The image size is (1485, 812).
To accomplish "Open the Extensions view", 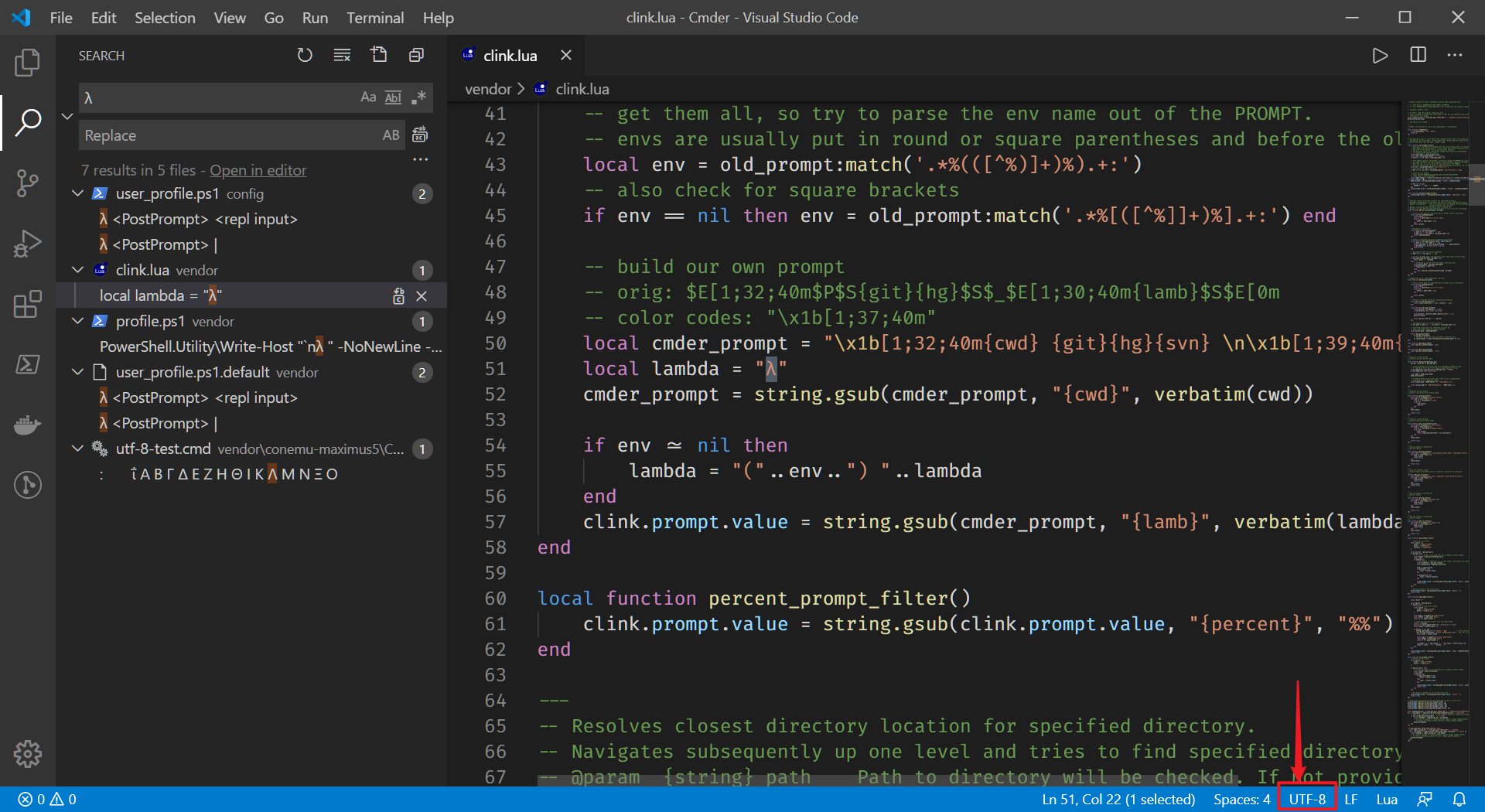I will (x=27, y=304).
